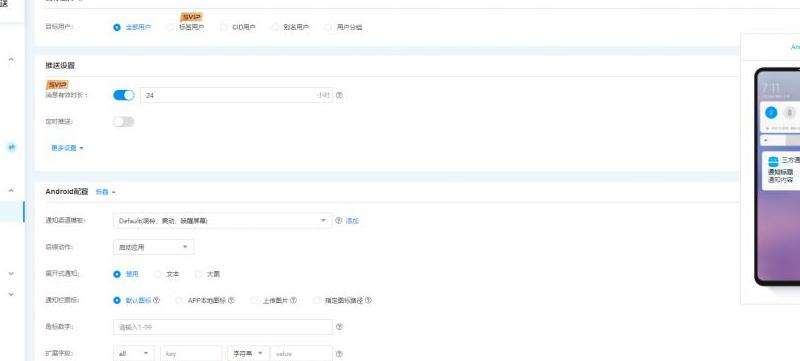Choose the 别名用户 radio option
The image size is (800, 361).
(x=276, y=28)
